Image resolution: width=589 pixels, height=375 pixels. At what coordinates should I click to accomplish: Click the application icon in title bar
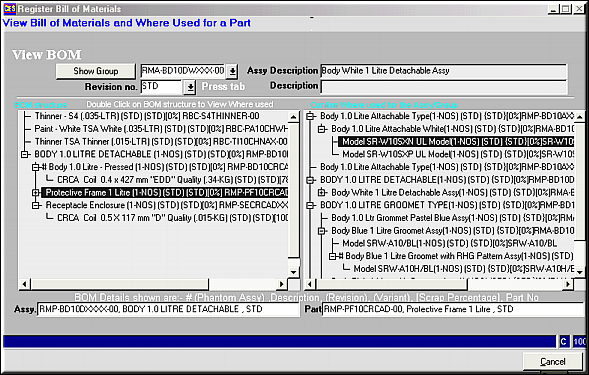[x=9, y=8]
